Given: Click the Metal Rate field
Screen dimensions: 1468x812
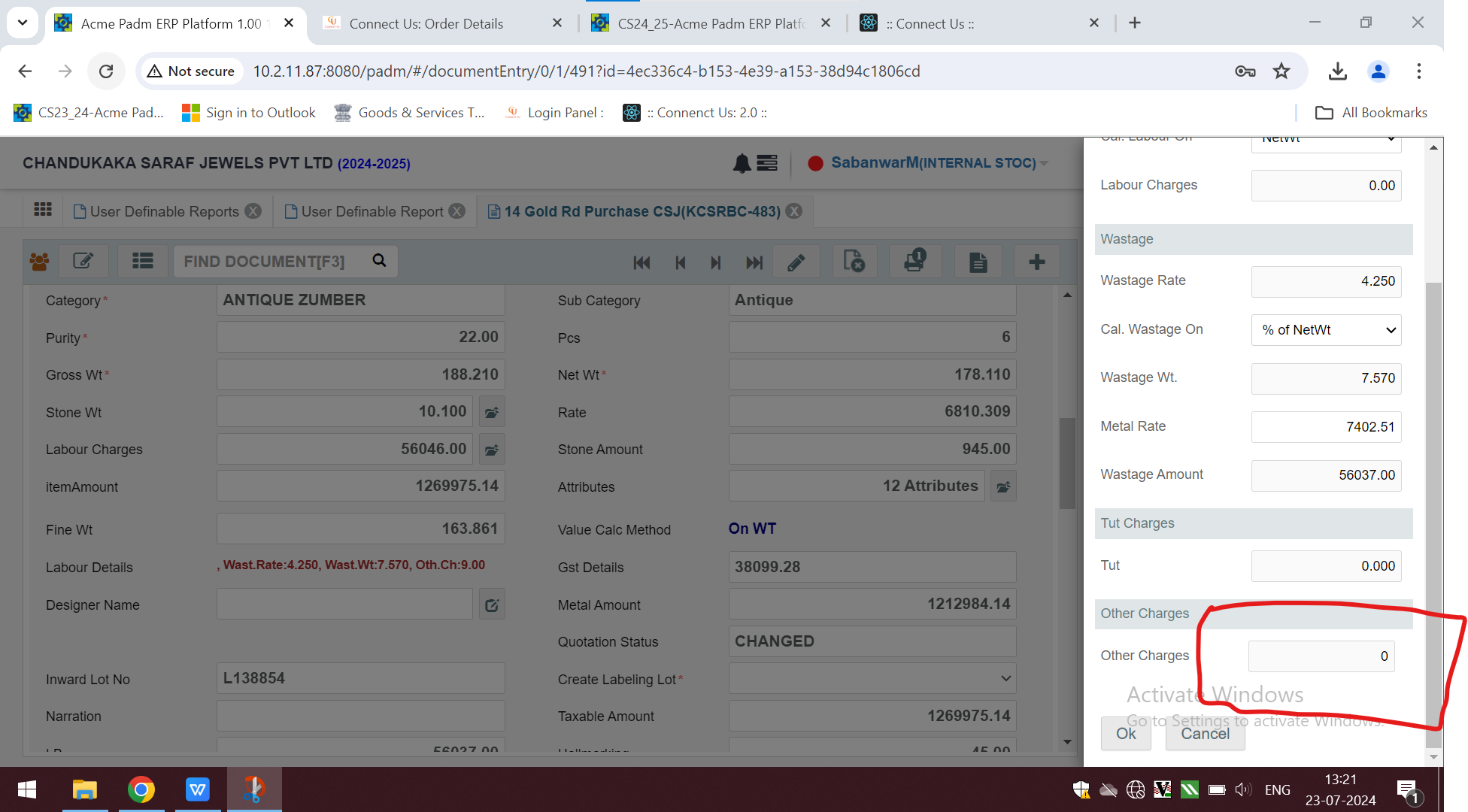Looking at the screenshot, I should pyautogui.click(x=1326, y=427).
